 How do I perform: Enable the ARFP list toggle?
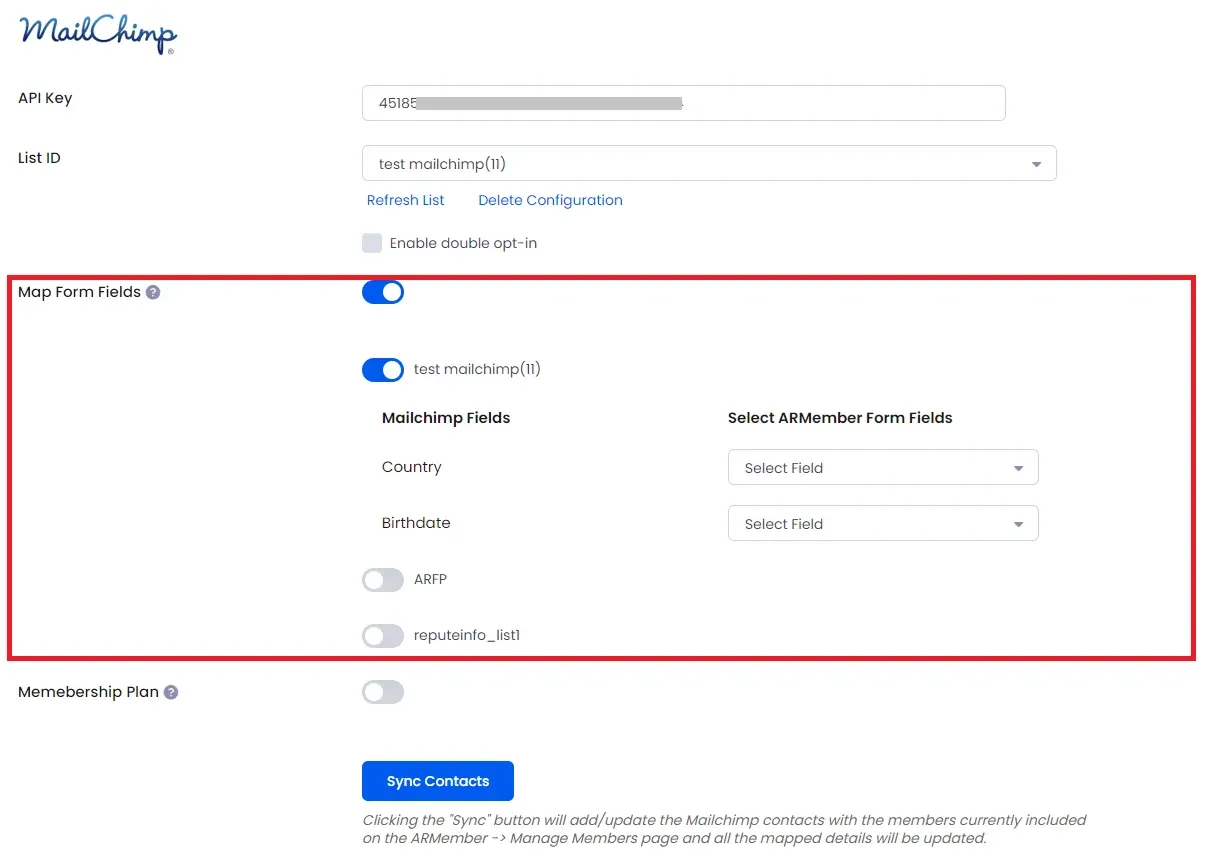[x=383, y=580]
